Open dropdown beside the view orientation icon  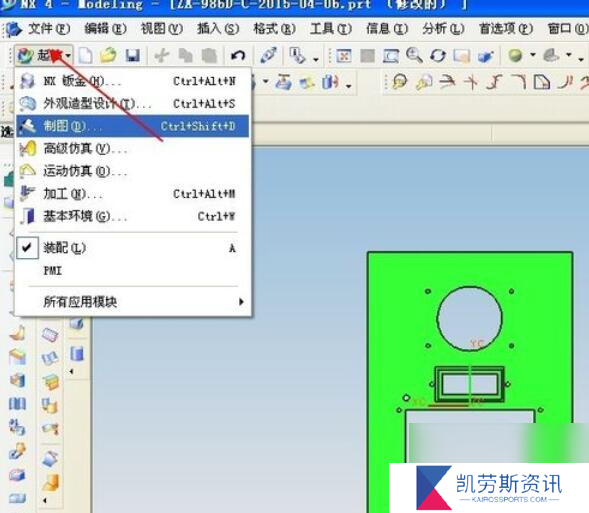[569, 55]
